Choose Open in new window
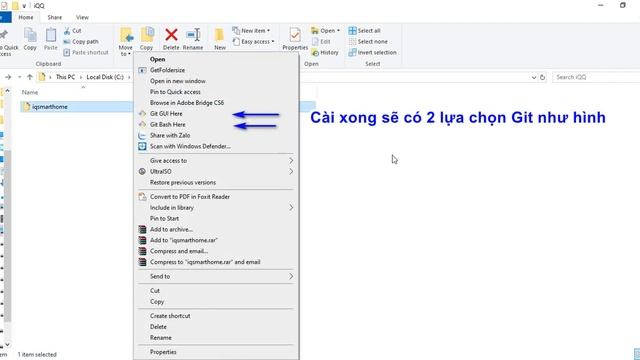Viewport: 640px width, 360px height. (217, 81)
